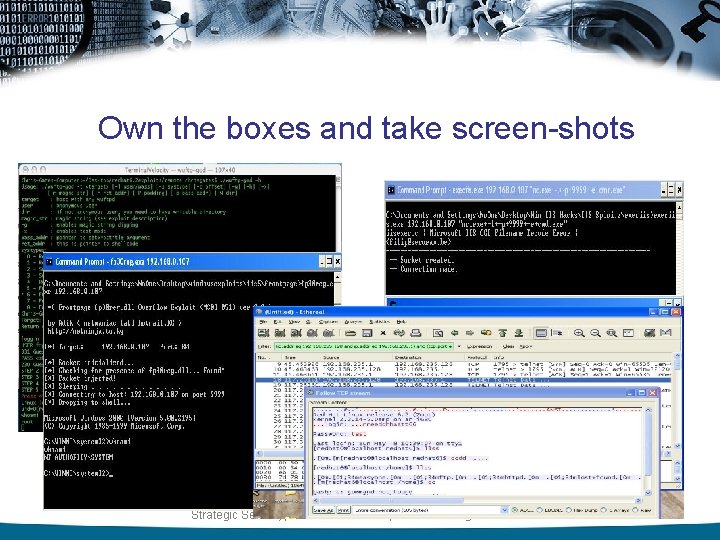Click the list interfaces icon in Ethereal toolbar
Image resolution: width=720 pixels, height=540 pixels.
264,333
